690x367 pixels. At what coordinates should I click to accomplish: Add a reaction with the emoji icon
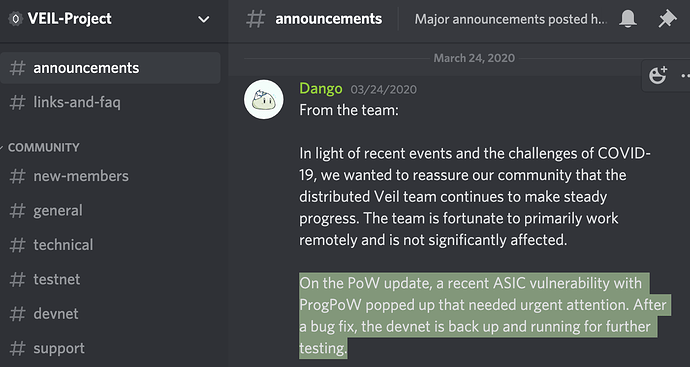[x=658, y=76]
